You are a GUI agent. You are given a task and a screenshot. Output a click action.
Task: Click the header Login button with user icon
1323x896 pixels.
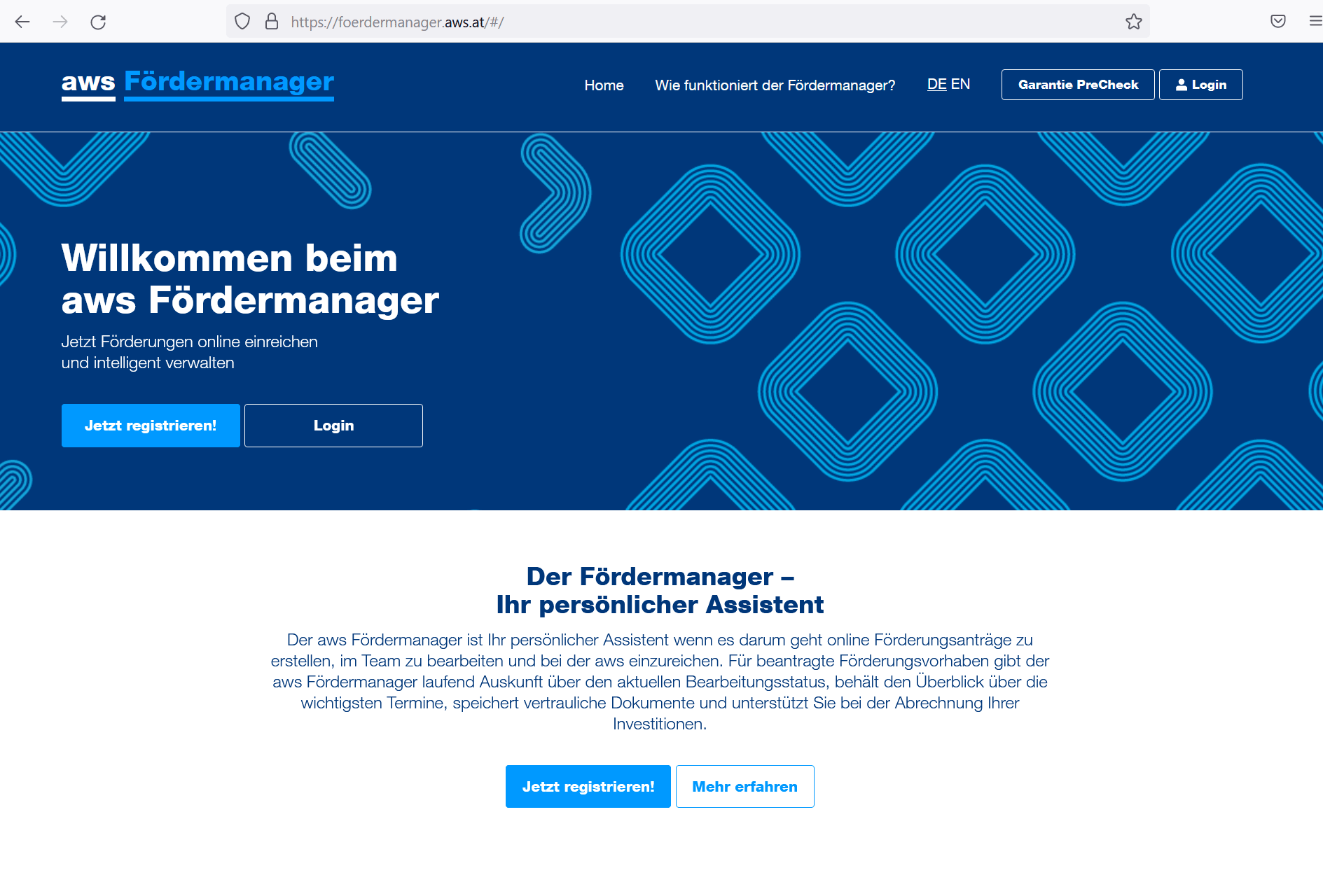click(1201, 85)
